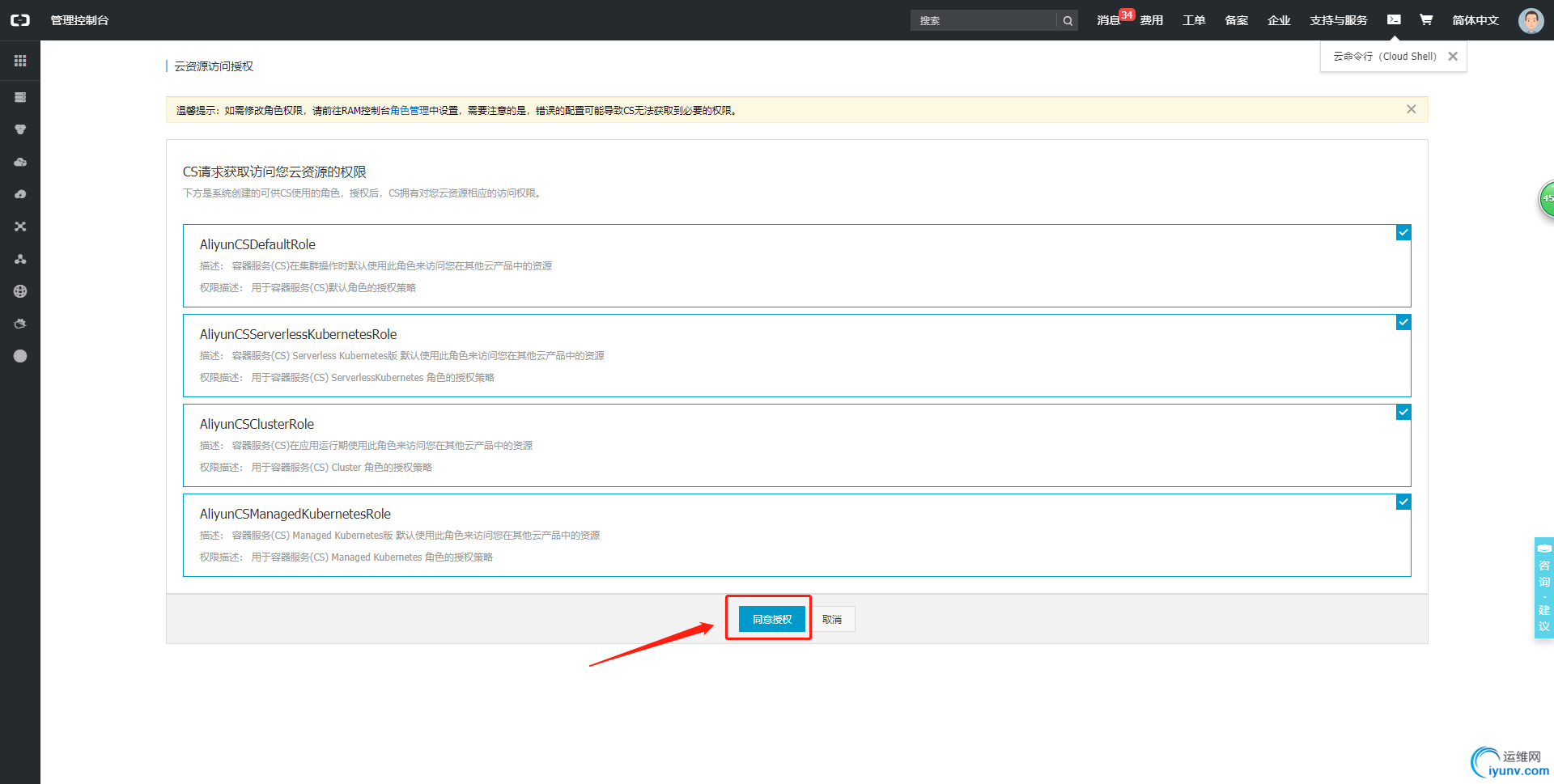Close the Cloud Shell tooltip

tap(1453, 57)
